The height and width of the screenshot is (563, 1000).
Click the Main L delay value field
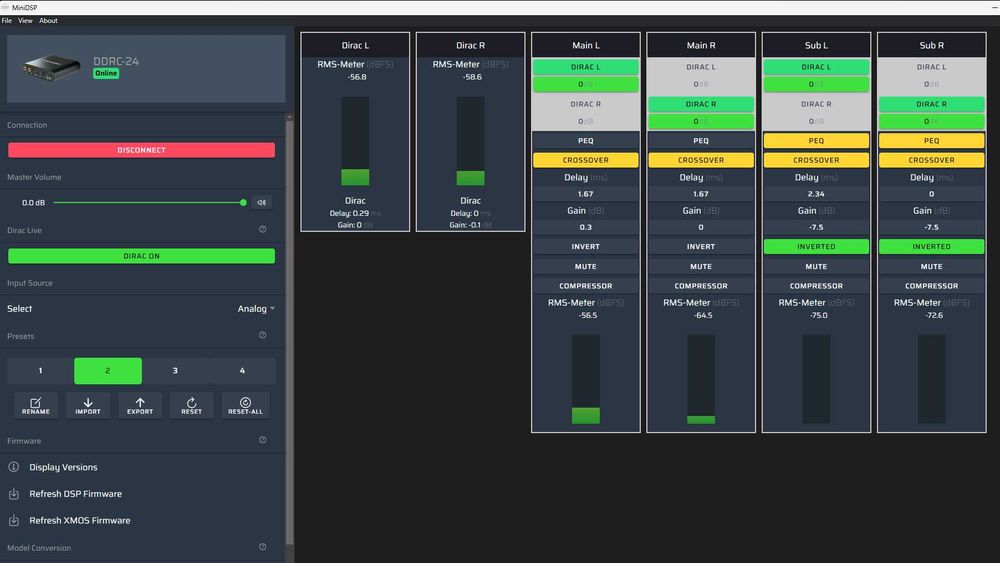pos(585,194)
